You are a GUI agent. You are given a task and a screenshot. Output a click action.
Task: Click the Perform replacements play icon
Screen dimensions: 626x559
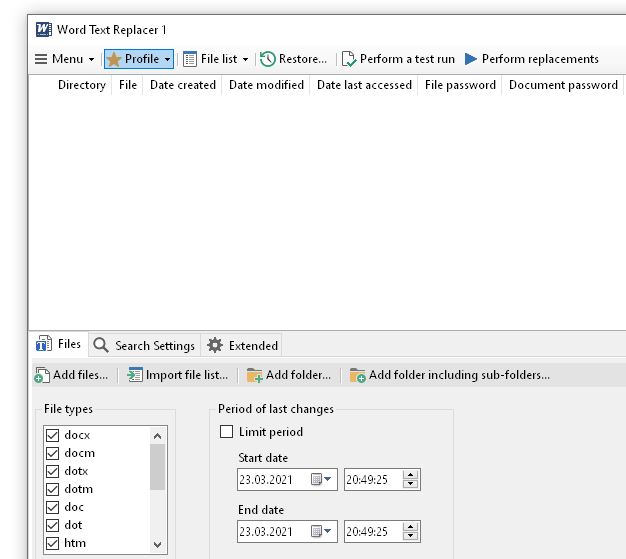click(x=471, y=59)
